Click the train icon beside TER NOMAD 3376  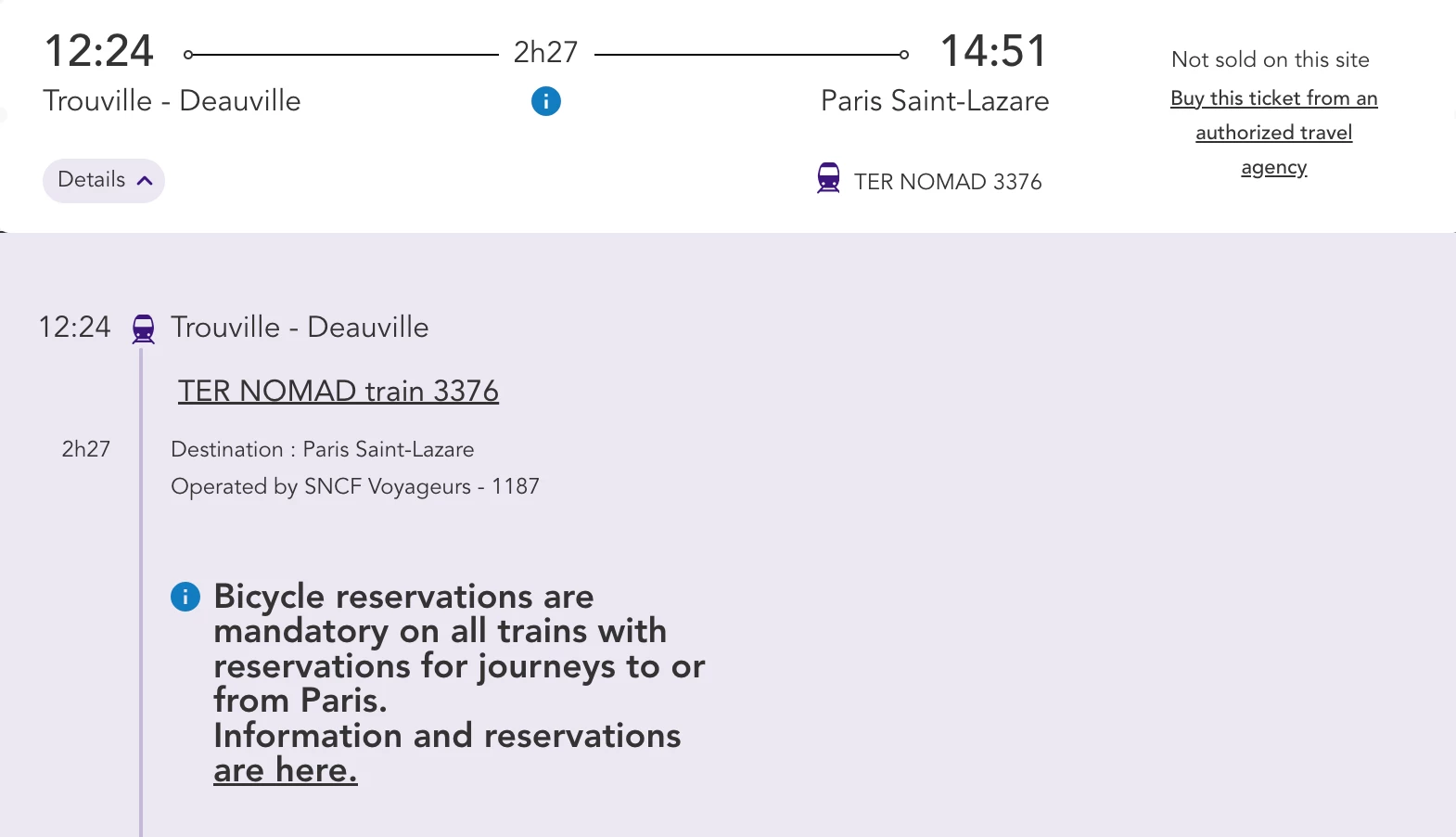828,178
